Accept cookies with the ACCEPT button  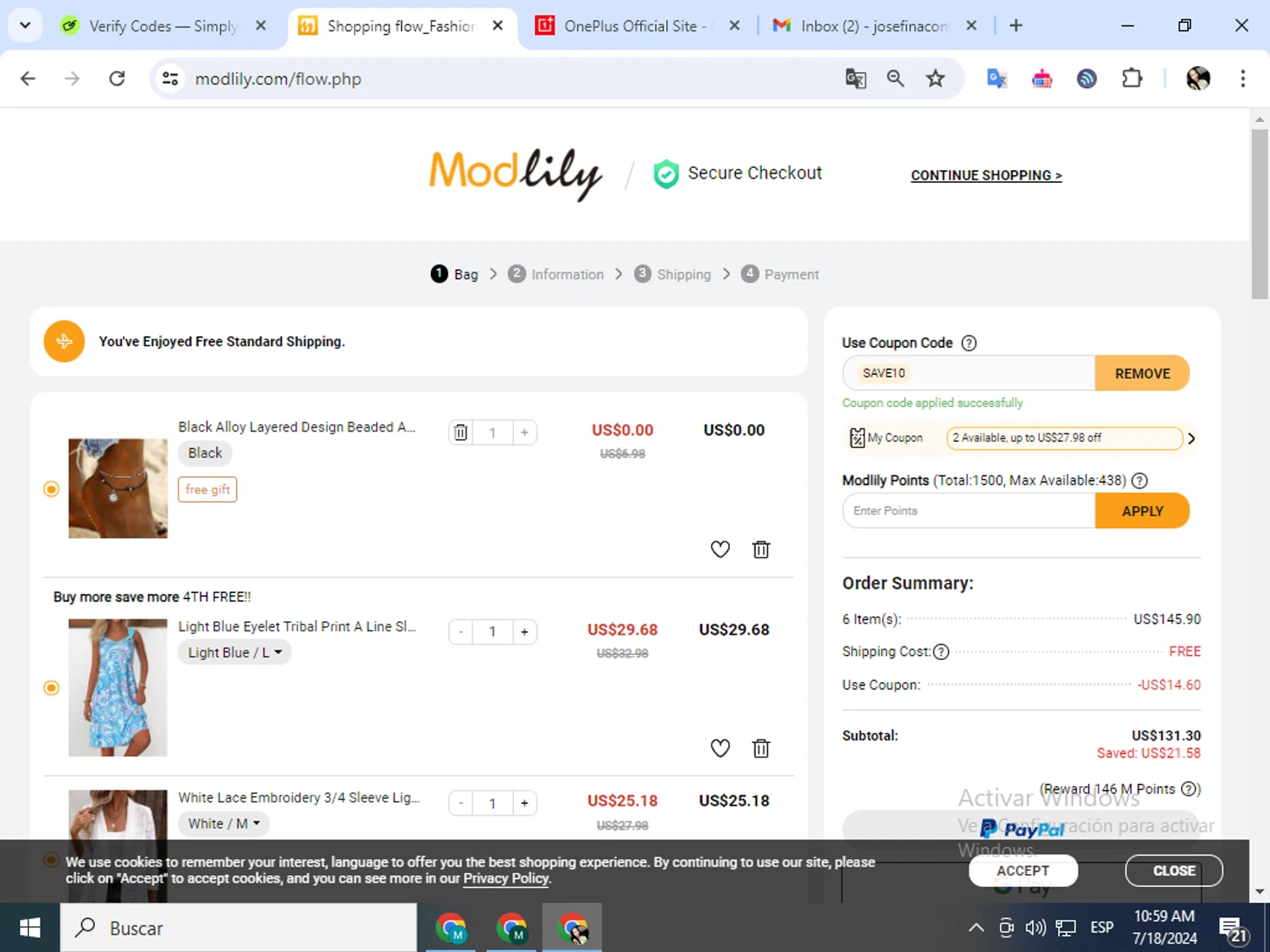[1023, 871]
